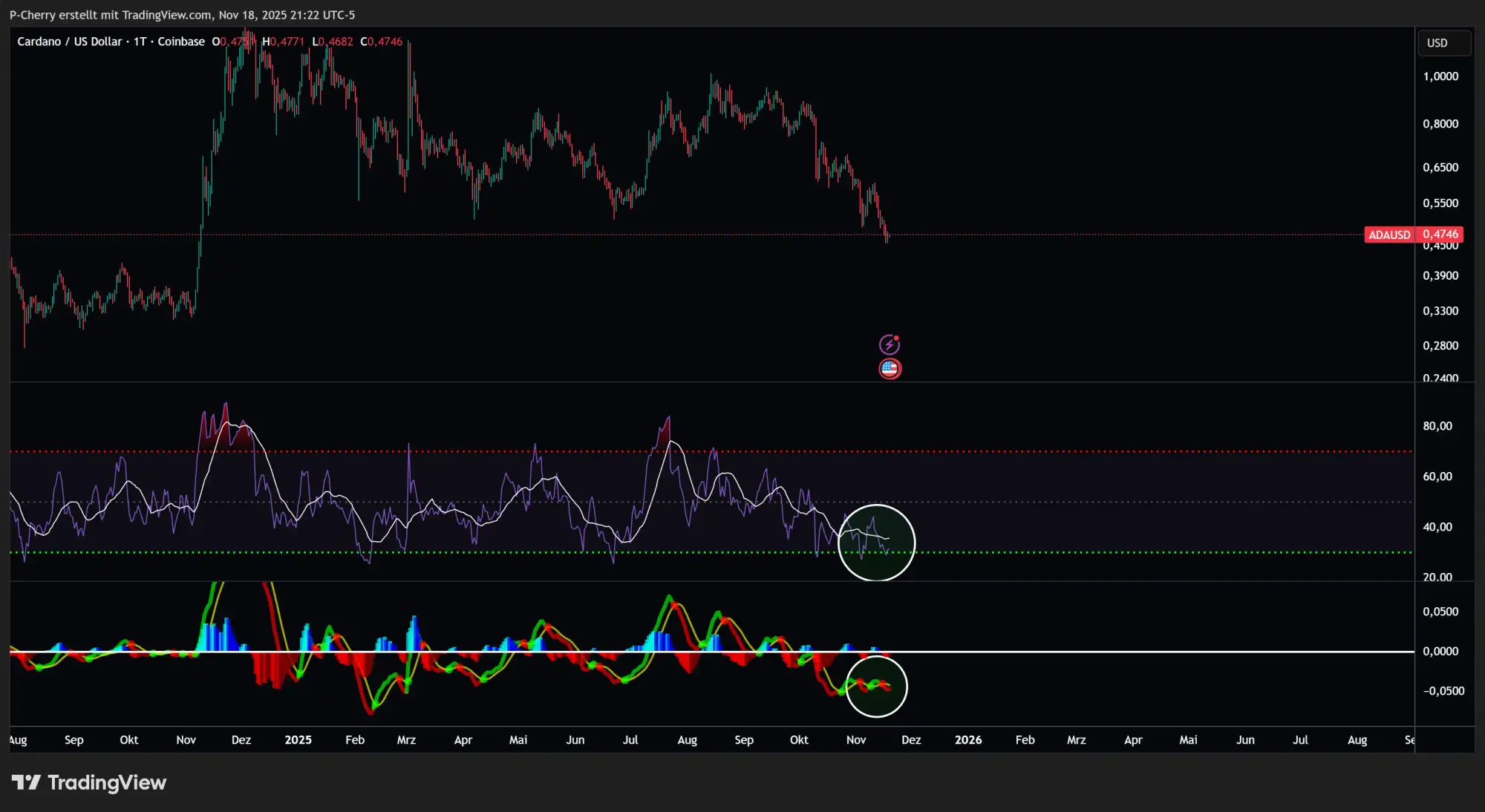Click the green dotted oversold level line
Image resolution: width=1485 pixels, height=812 pixels.
446,554
